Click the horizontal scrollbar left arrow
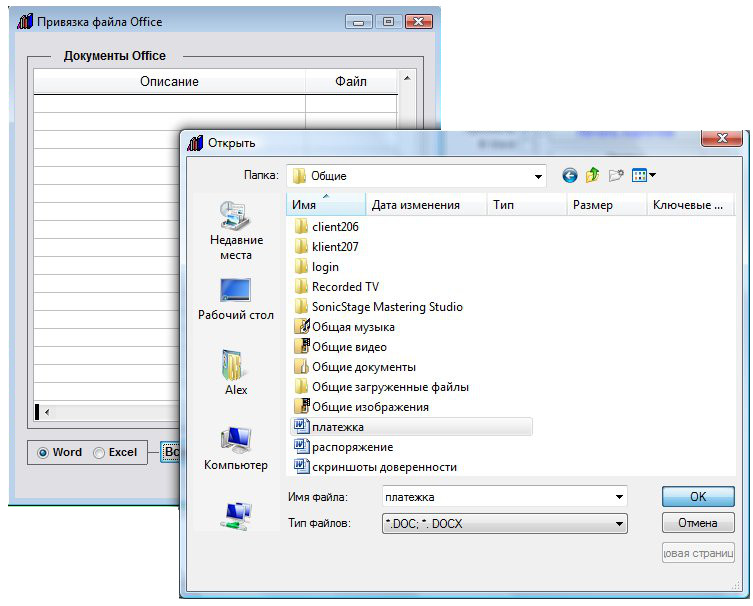Image resolution: width=753 pixels, height=606 pixels. (x=47, y=412)
